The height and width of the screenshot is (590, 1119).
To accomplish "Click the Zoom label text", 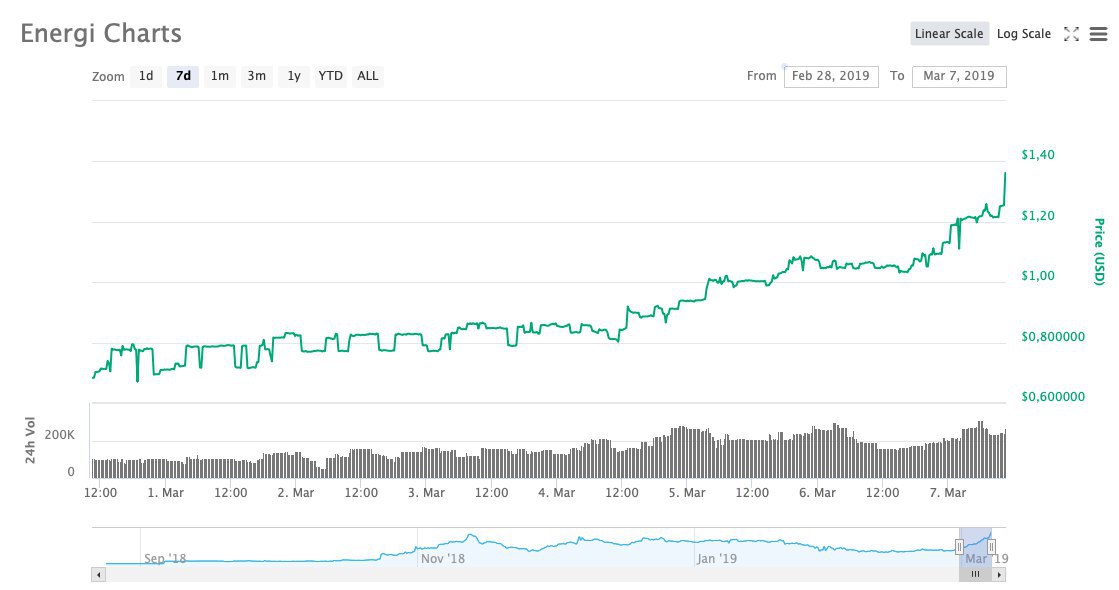I will point(108,76).
